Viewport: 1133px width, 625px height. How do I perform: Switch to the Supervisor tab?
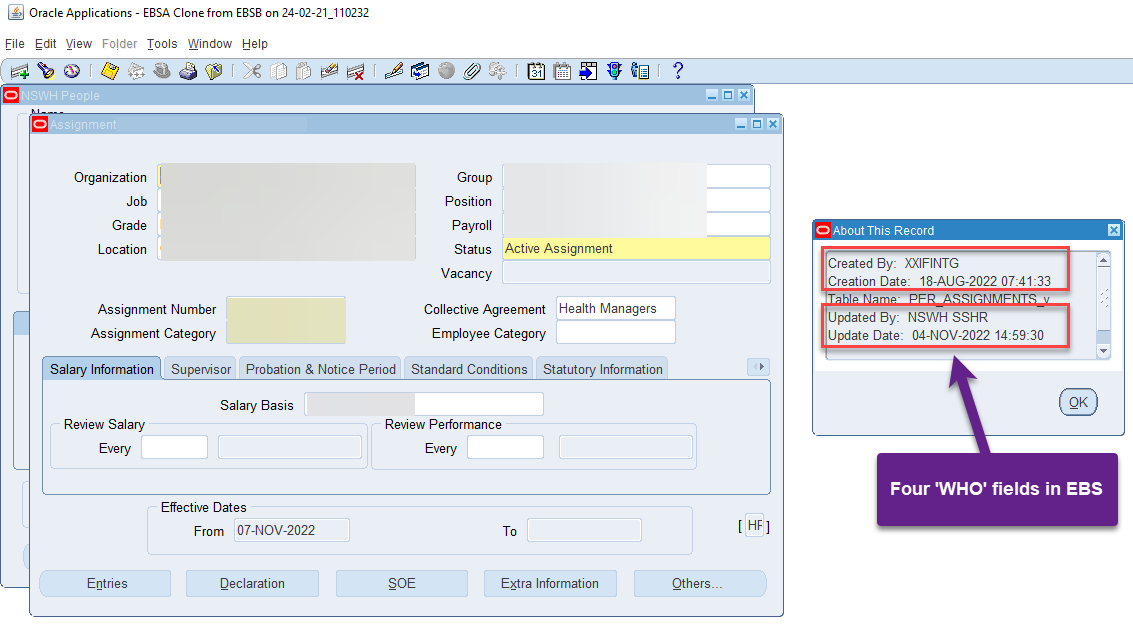tap(200, 368)
